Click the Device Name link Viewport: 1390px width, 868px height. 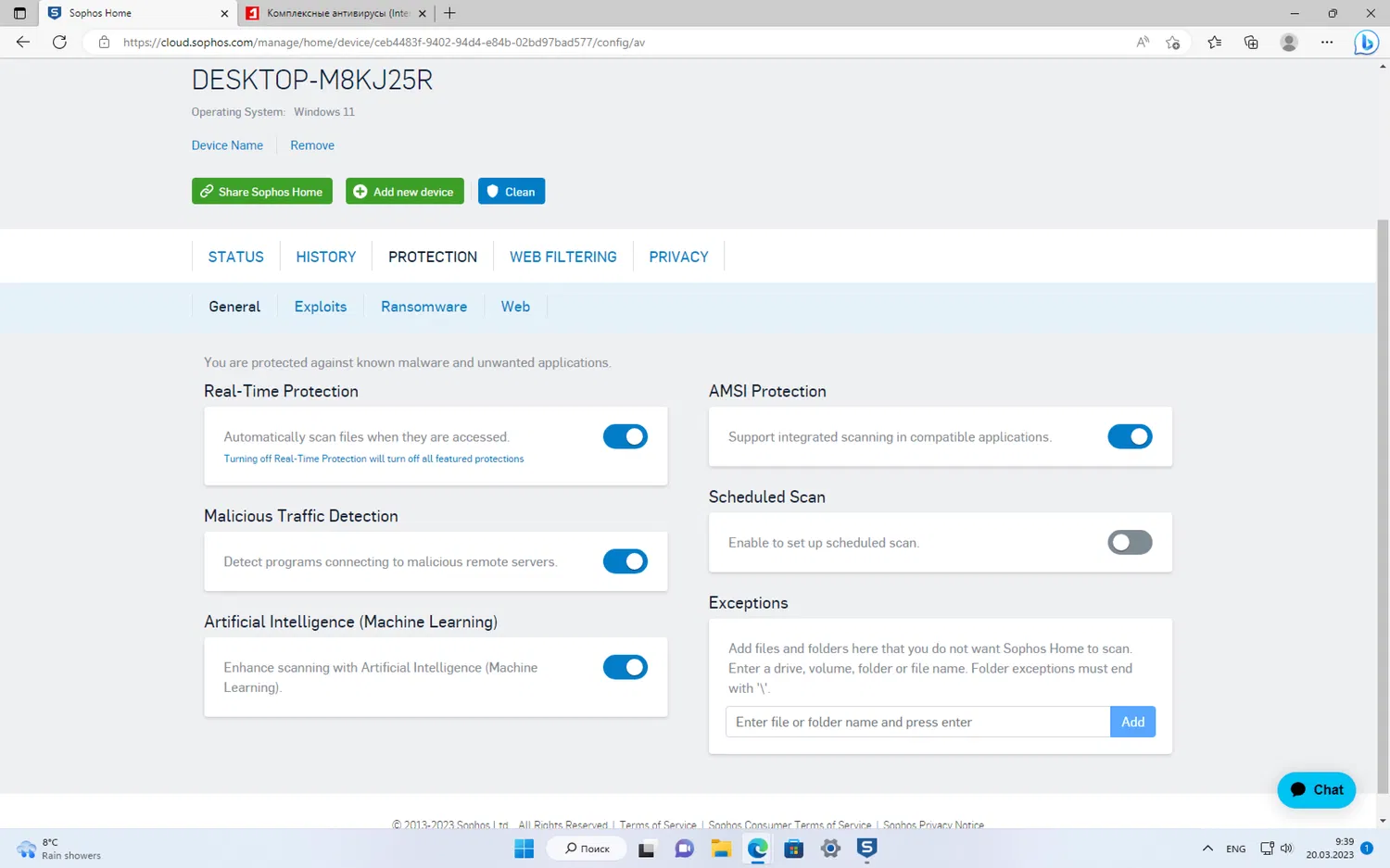(x=227, y=145)
